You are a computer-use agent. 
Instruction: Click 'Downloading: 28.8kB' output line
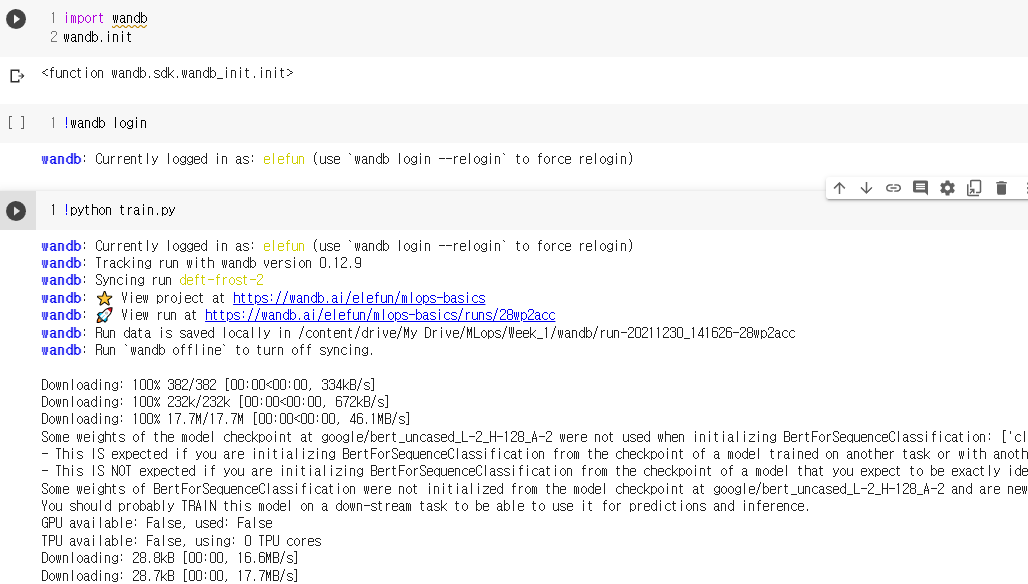[170, 558]
